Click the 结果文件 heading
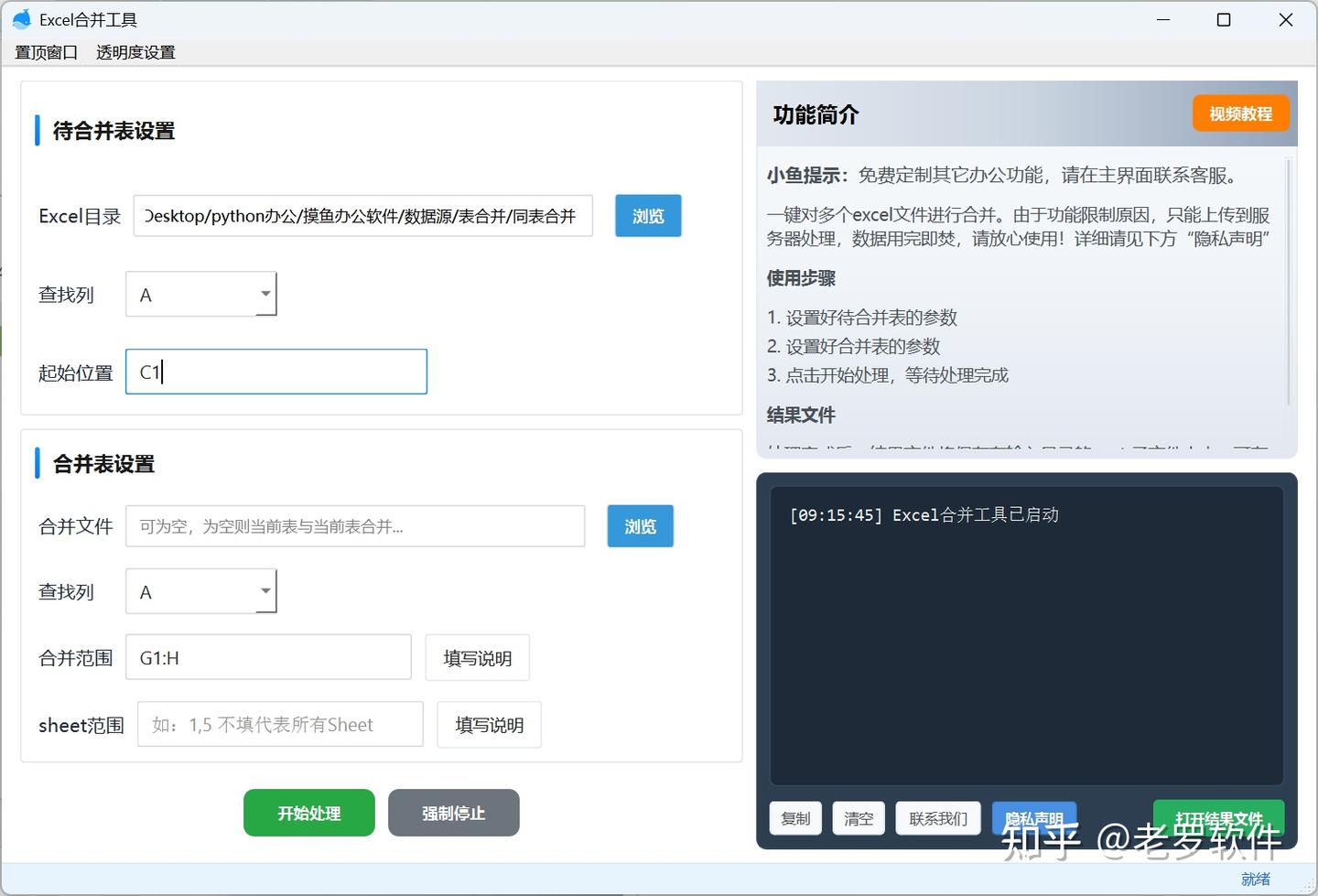1318x896 pixels. click(x=801, y=415)
